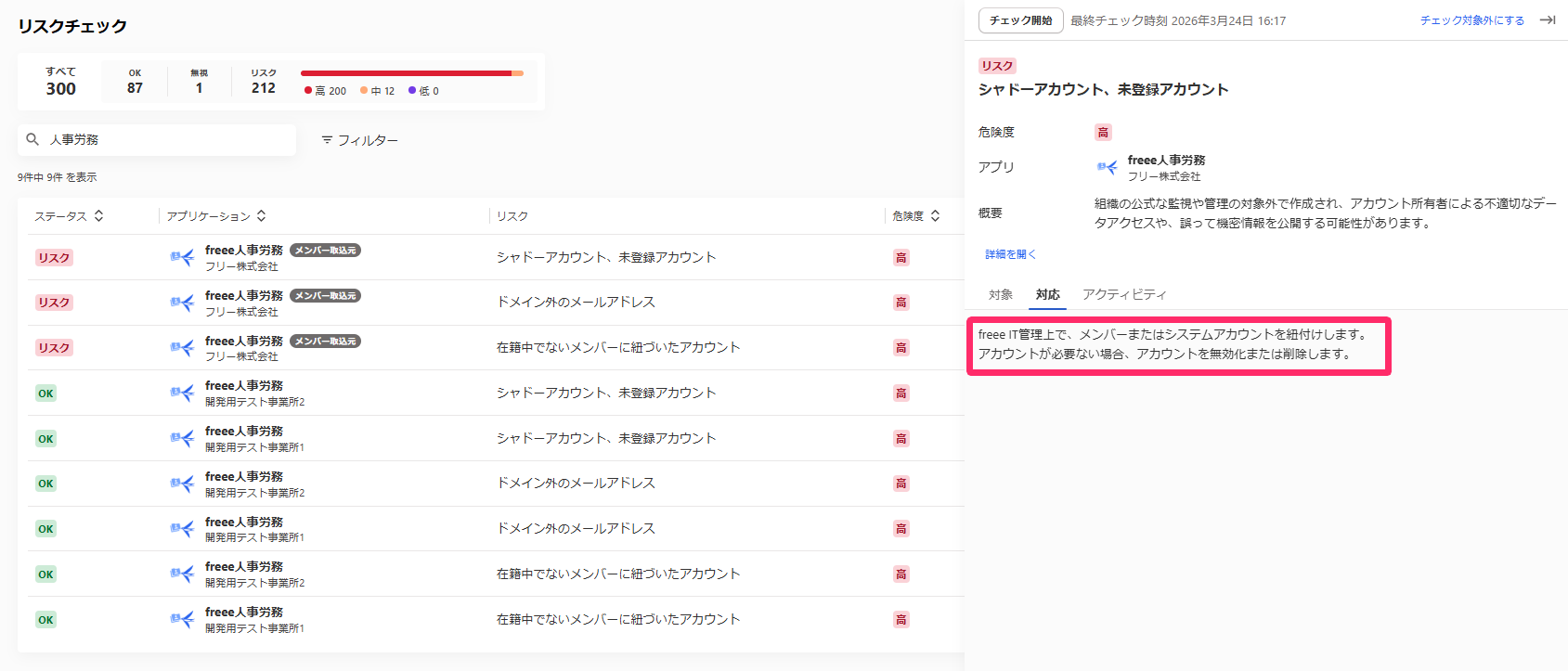Viewport: 1568px width, 671px height.
Task: Open the フィルター options
Action: point(359,140)
